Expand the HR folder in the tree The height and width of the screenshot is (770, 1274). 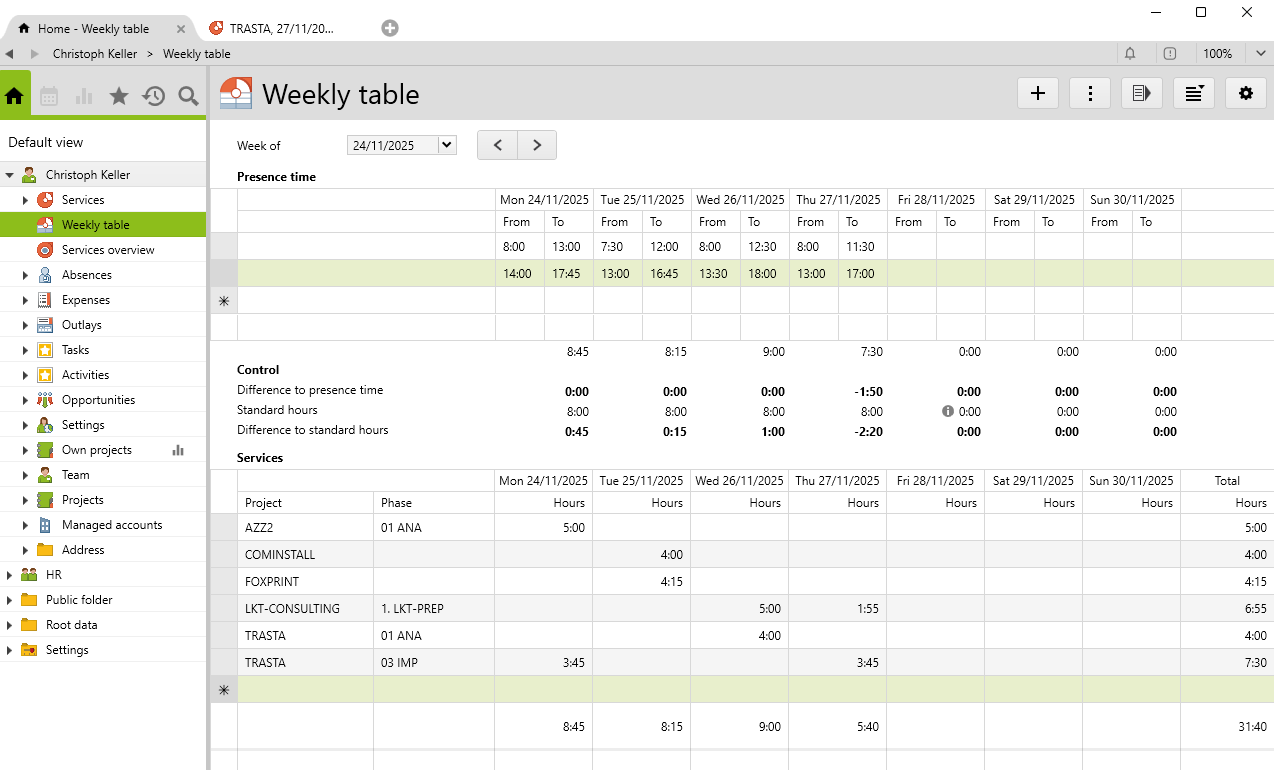pyautogui.click(x=10, y=575)
